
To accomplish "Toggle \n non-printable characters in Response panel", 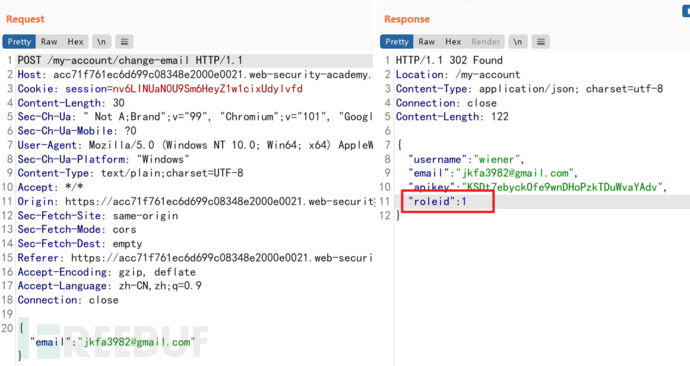I will coord(518,42).
